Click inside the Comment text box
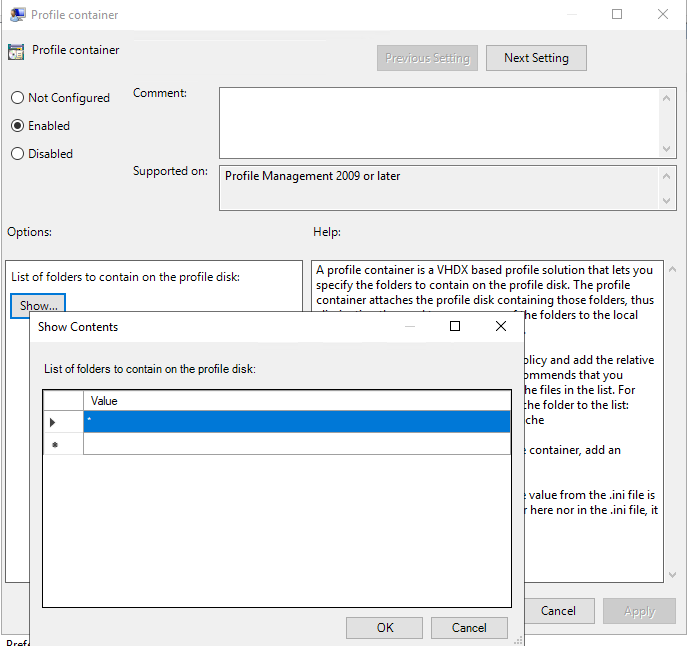 pyautogui.click(x=438, y=122)
